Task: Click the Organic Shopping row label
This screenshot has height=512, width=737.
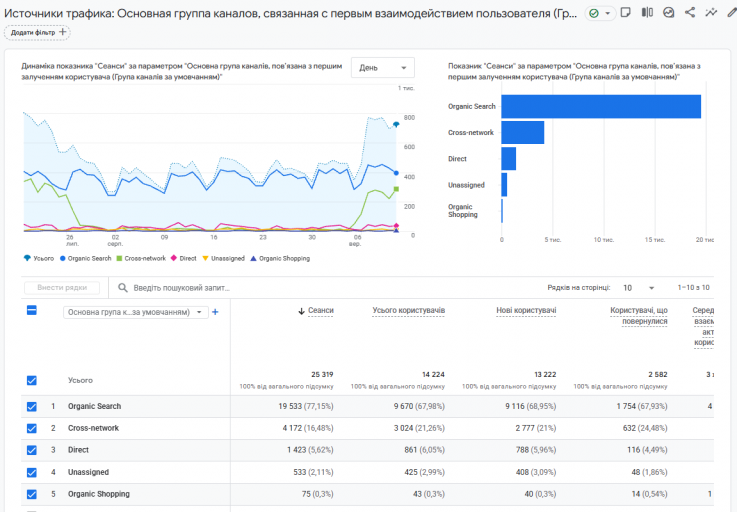Action: click(x=99, y=494)
